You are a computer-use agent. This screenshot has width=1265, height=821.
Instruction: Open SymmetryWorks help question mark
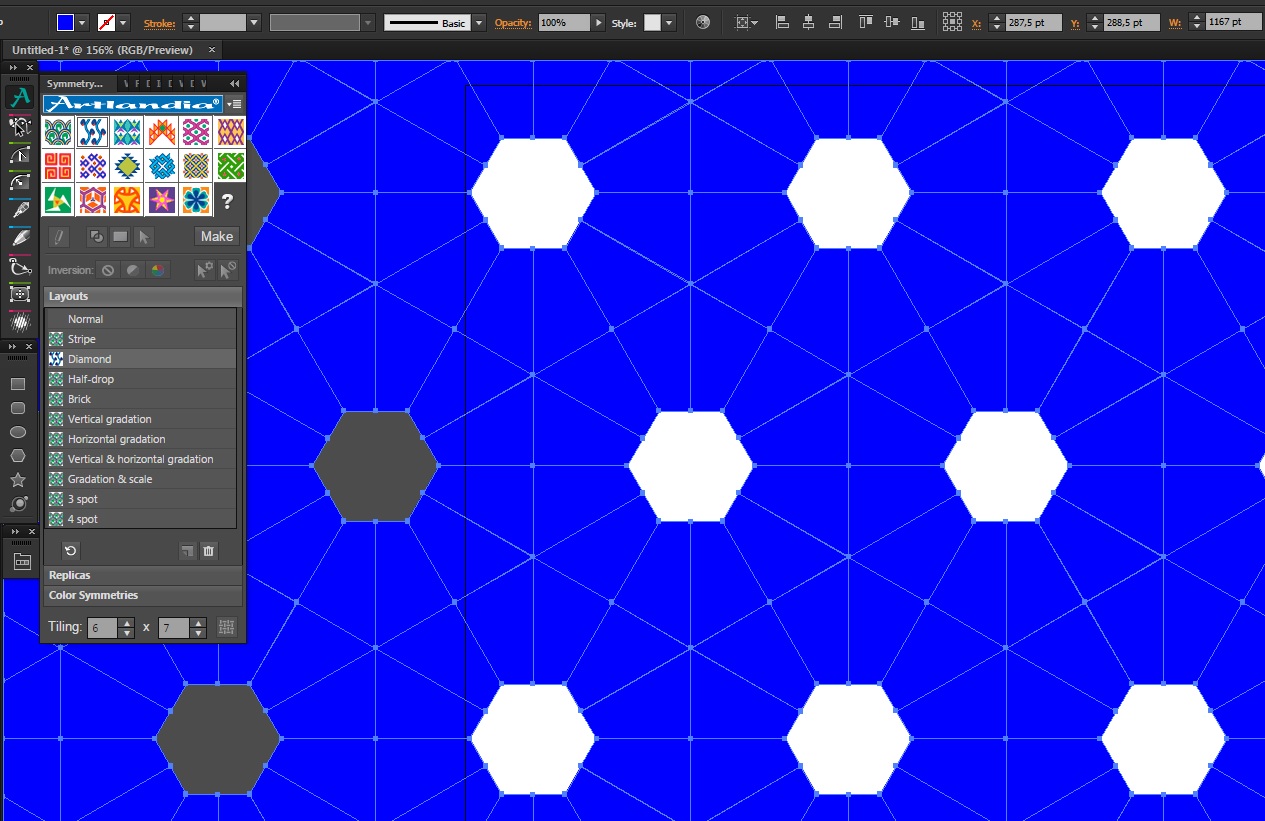(x=227, y=201)
